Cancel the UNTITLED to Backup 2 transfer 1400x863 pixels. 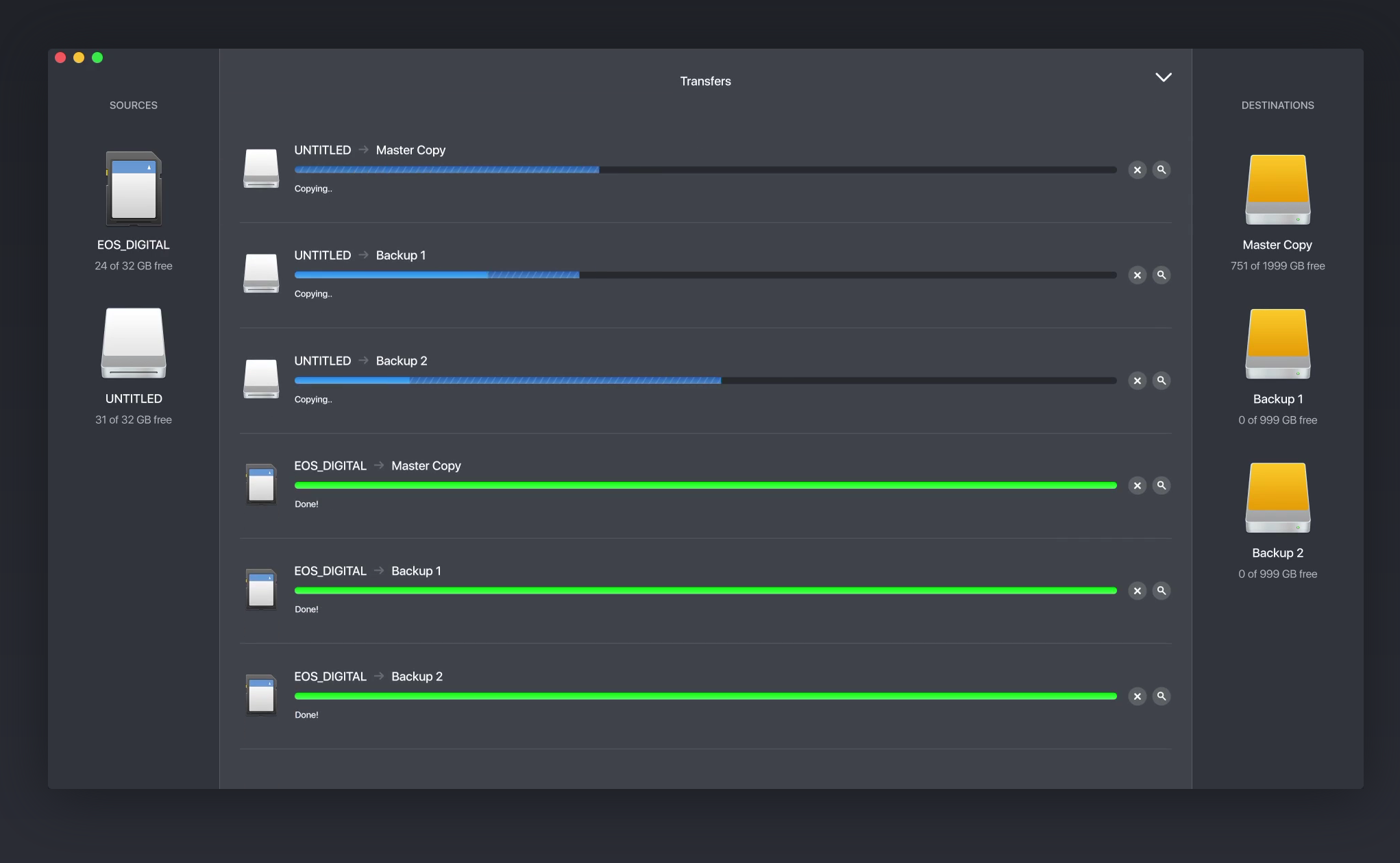(1137, 380)
